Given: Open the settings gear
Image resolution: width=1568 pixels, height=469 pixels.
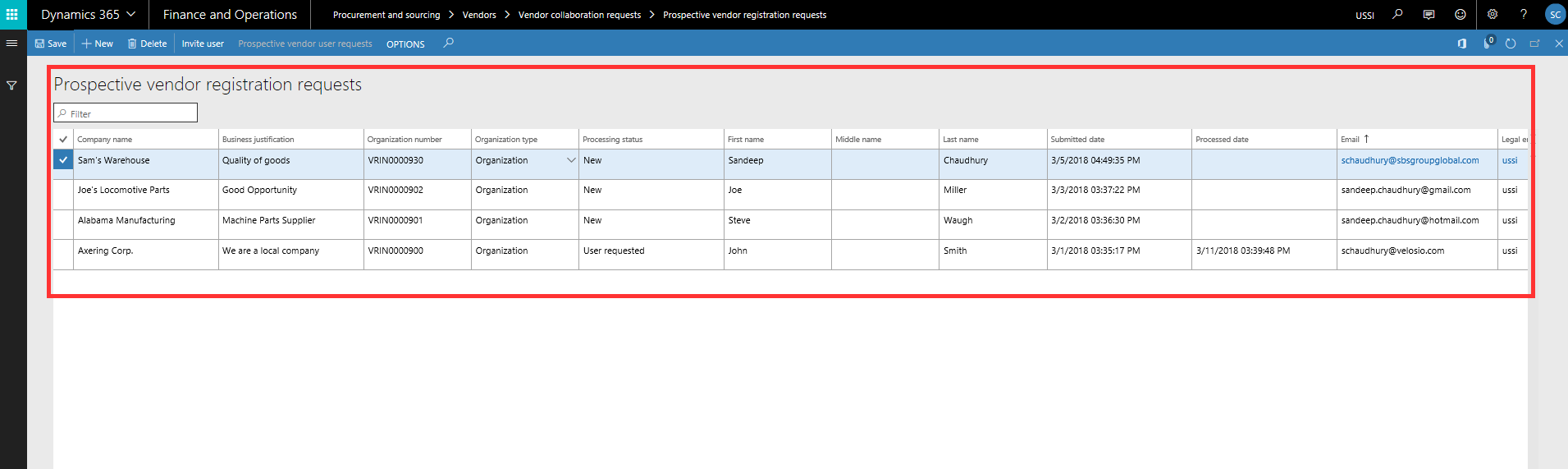Looking at the screenshot, I should [1493, 15].
